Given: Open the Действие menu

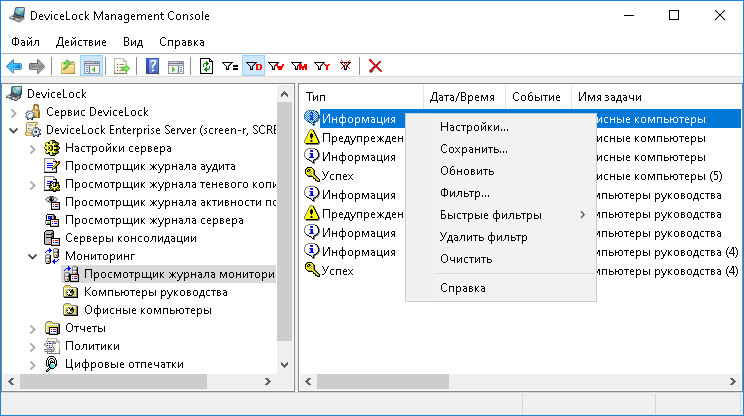Looking at the screenshot, I should [81, 42].
